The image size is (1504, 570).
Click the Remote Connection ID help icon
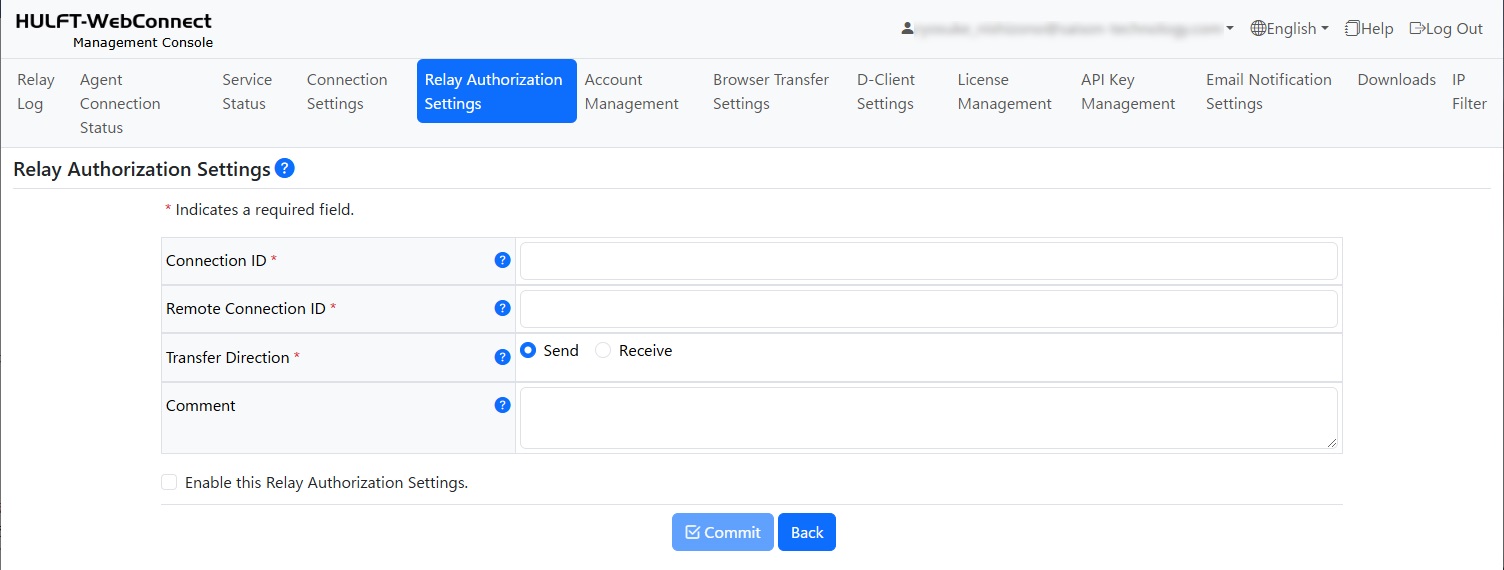[503, 308]
